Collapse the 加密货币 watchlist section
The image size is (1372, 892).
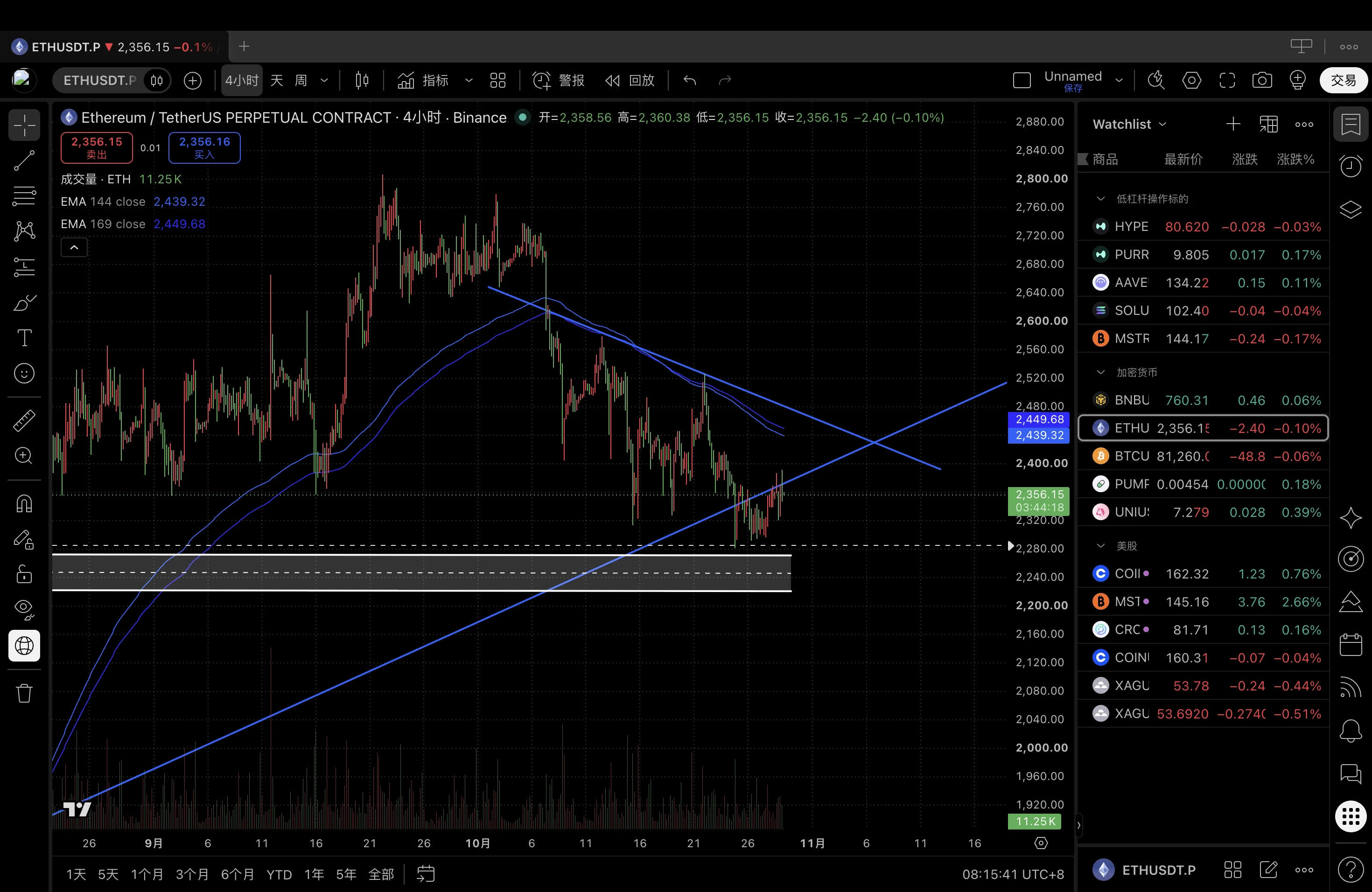point(1100,372)
